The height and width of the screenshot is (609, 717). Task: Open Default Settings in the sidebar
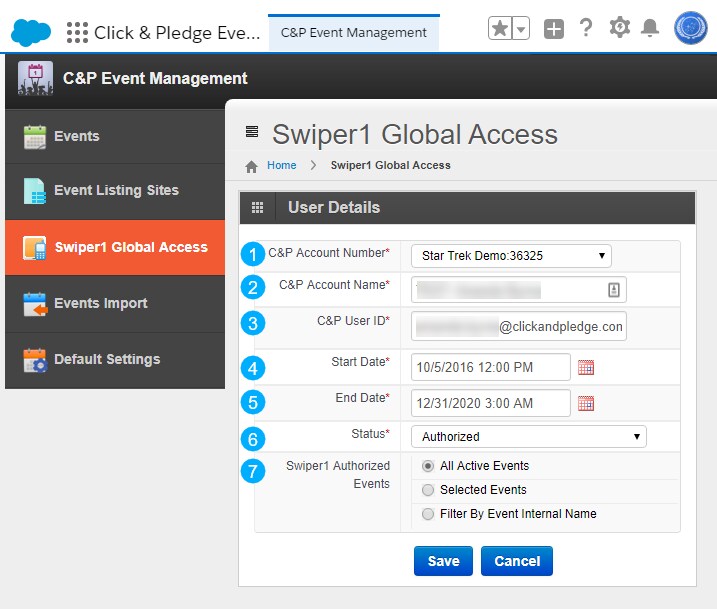pos(115,360)
